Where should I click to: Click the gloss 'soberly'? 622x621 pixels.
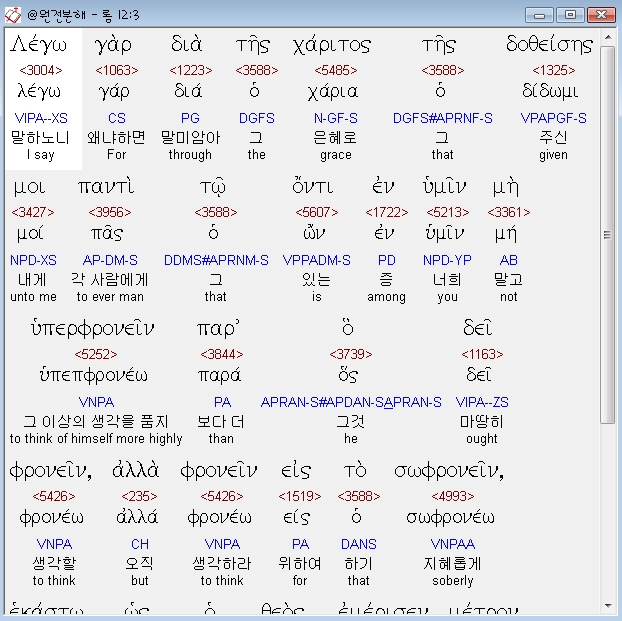tap(453, 581)
